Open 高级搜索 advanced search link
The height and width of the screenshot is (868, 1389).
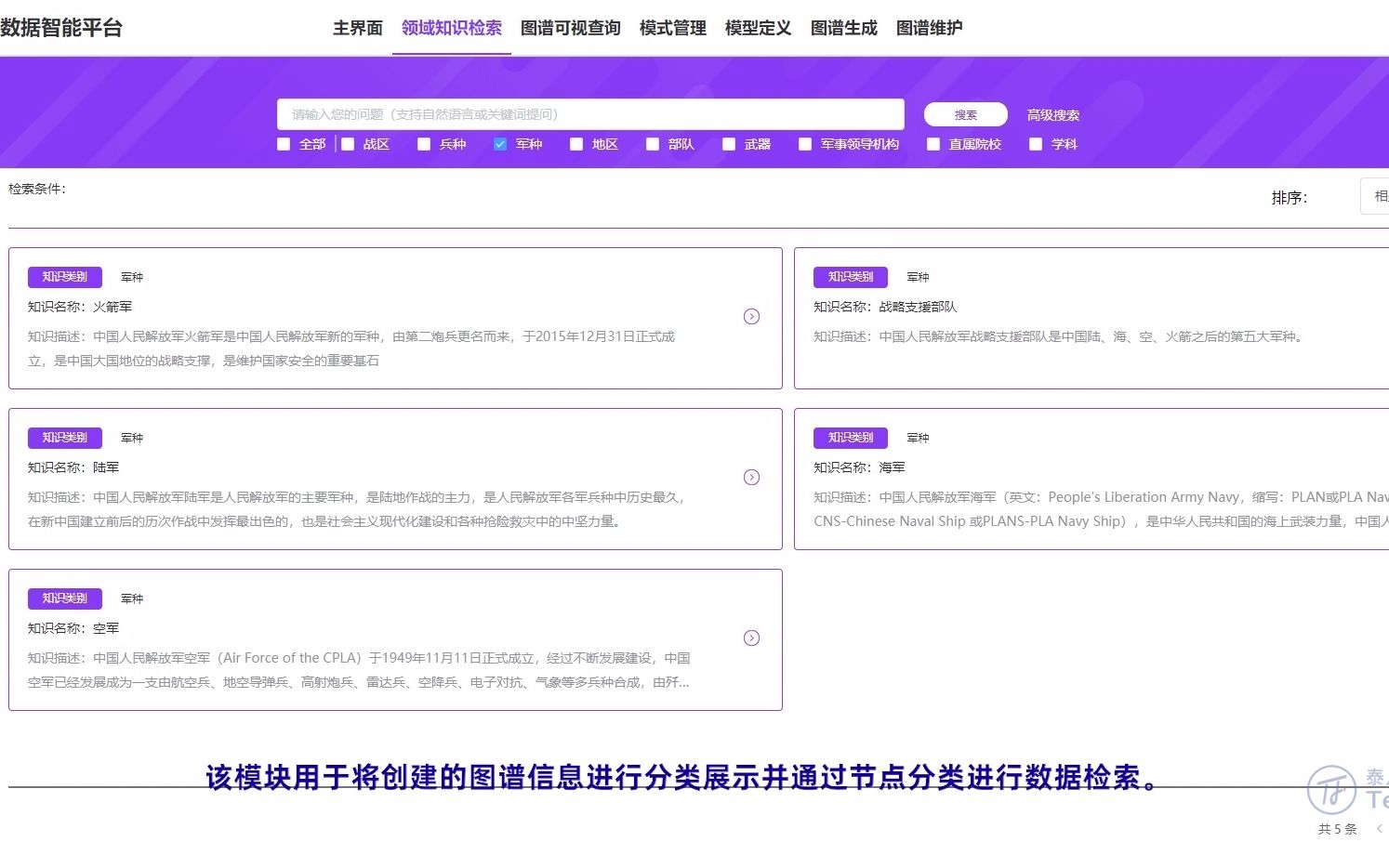[x=1053, y=115]
